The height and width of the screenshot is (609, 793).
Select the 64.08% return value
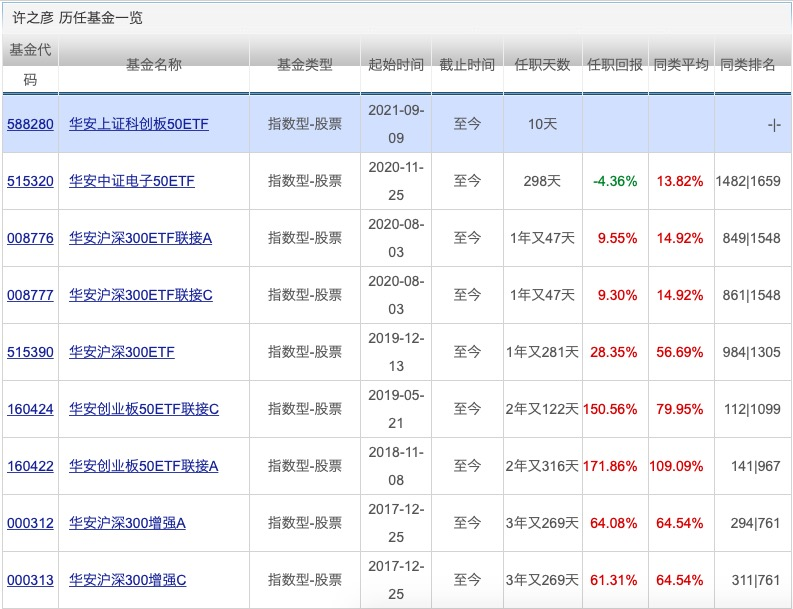tap(613, 524)
